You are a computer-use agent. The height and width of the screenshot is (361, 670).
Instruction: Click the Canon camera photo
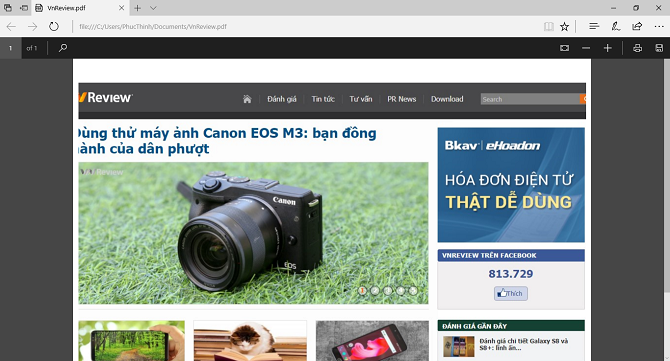pos(253,233)
